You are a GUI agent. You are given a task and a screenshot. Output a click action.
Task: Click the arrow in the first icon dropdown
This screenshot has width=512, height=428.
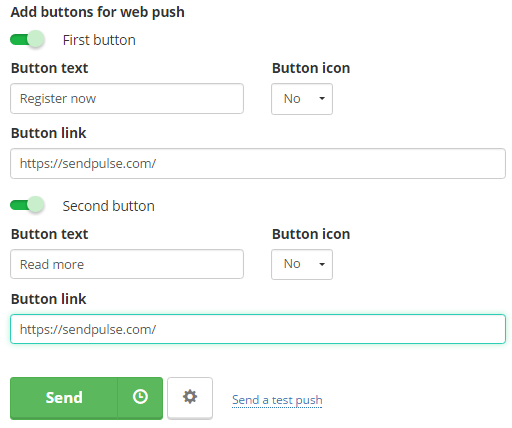(x=322, y=98)
